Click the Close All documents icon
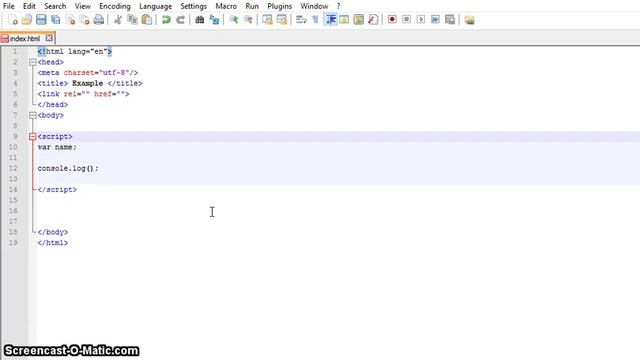640x360 pixels. point(84,20)
